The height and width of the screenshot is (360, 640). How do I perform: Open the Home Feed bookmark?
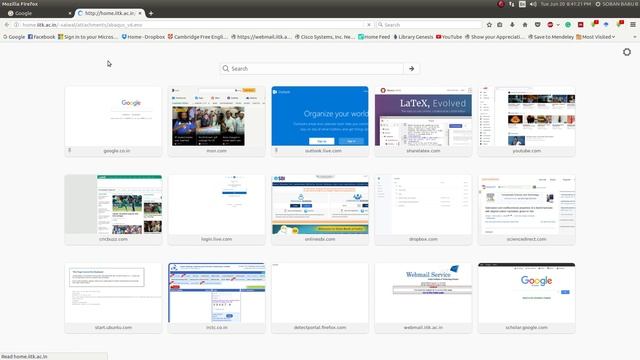click(374, 37)
